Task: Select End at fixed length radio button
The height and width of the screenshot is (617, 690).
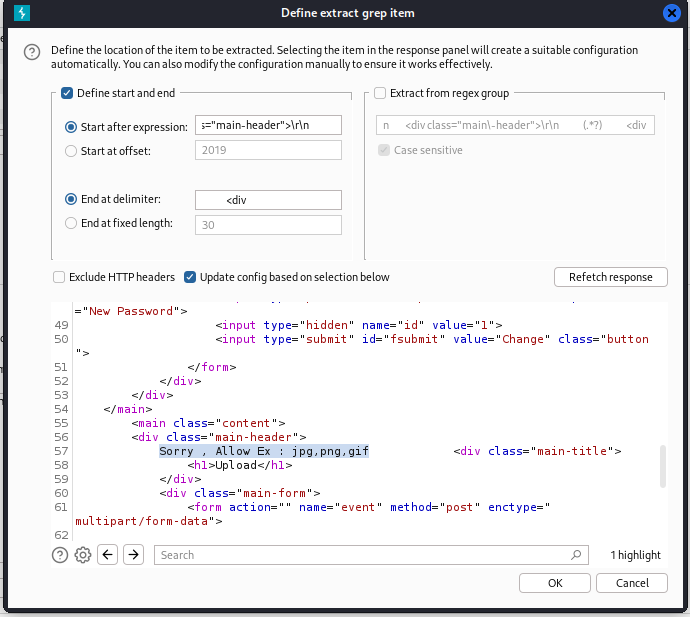Action: (71, 224)
